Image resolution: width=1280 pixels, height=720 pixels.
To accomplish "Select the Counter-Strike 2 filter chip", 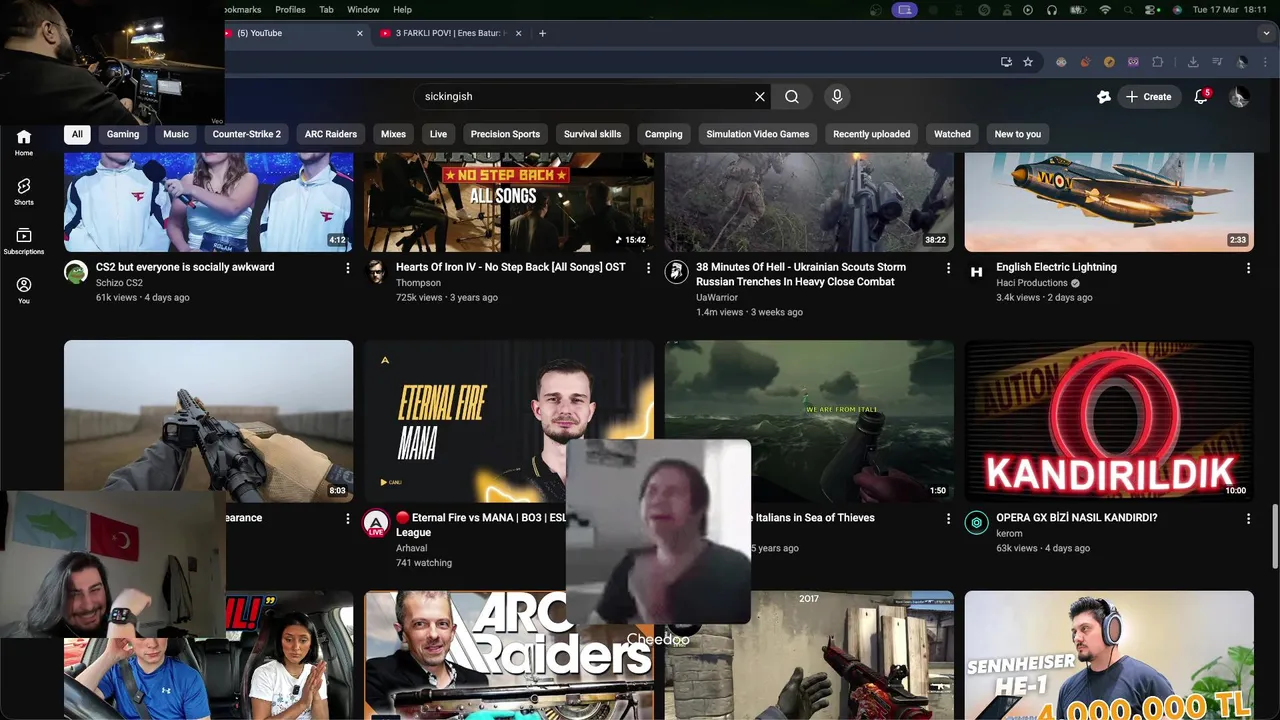I will pyautogui.click(x=246, y=134).
